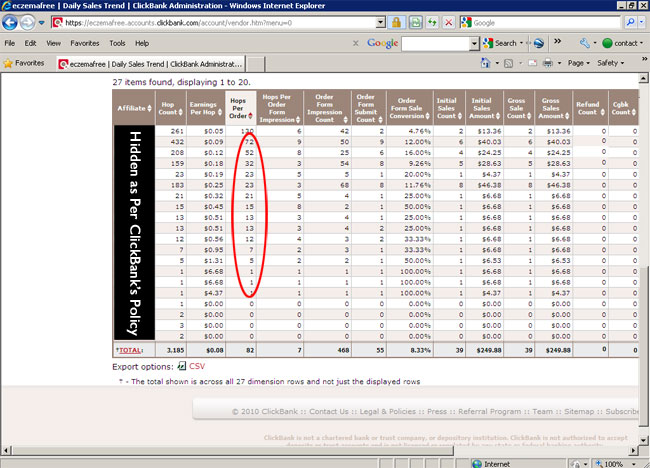Viewport: 650px width, 468px height.
Task: Click the printer icon in command bar
Action: [550, 62]
